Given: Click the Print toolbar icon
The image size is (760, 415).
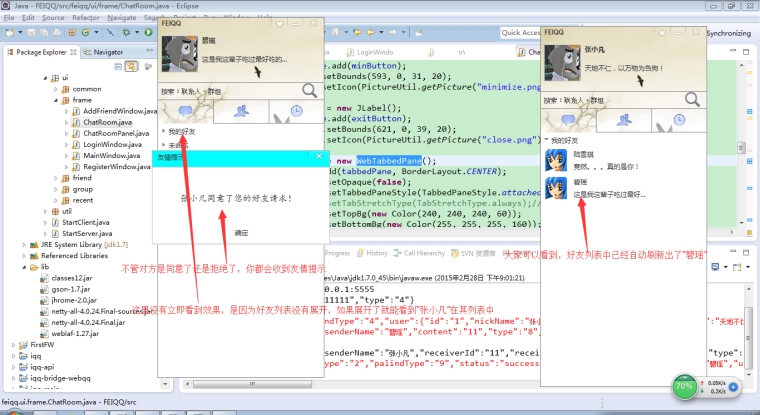Looking at the screenshot, I should pyautogui.click(x=57, y=32).
